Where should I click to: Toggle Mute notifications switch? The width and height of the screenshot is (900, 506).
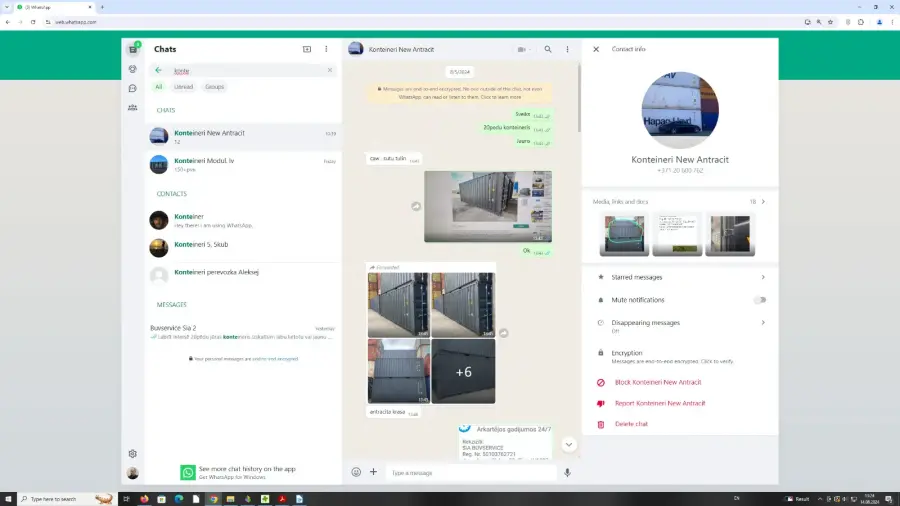click(x=760, y=300)
